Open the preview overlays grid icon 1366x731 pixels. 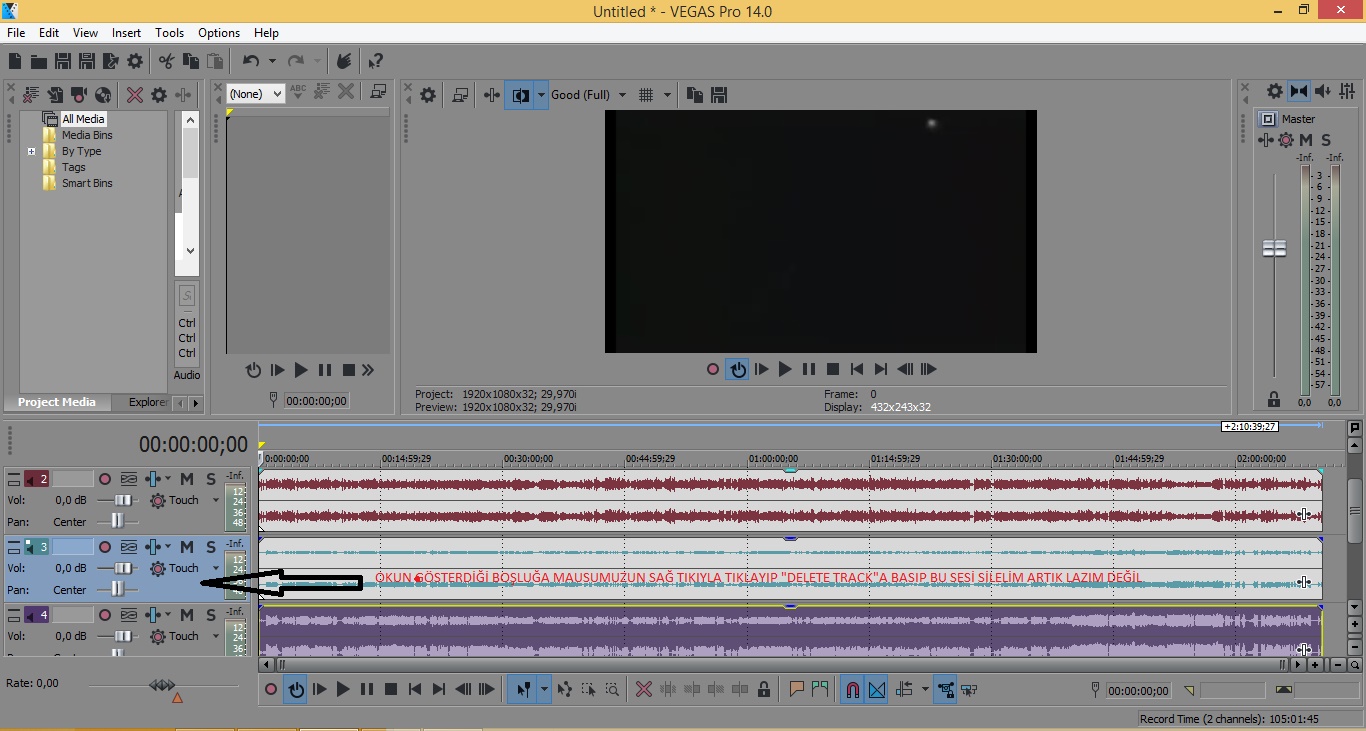(646, 95)
